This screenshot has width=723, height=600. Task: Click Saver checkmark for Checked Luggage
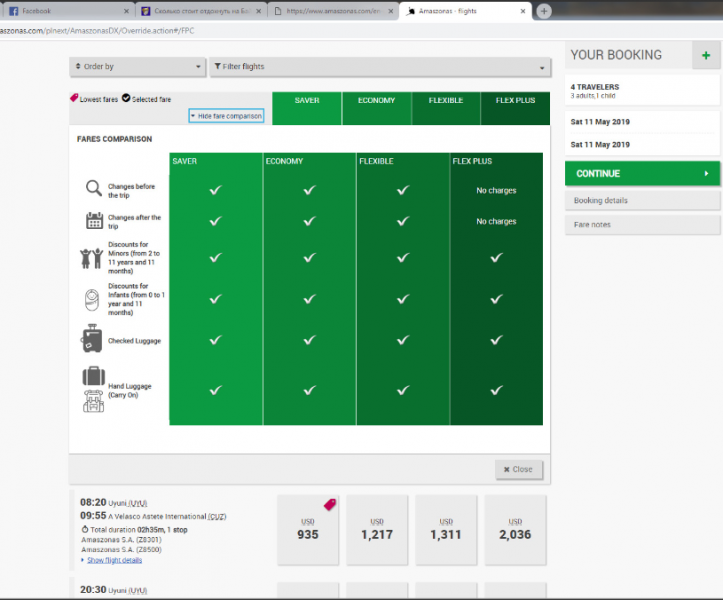tap(215, 340)
